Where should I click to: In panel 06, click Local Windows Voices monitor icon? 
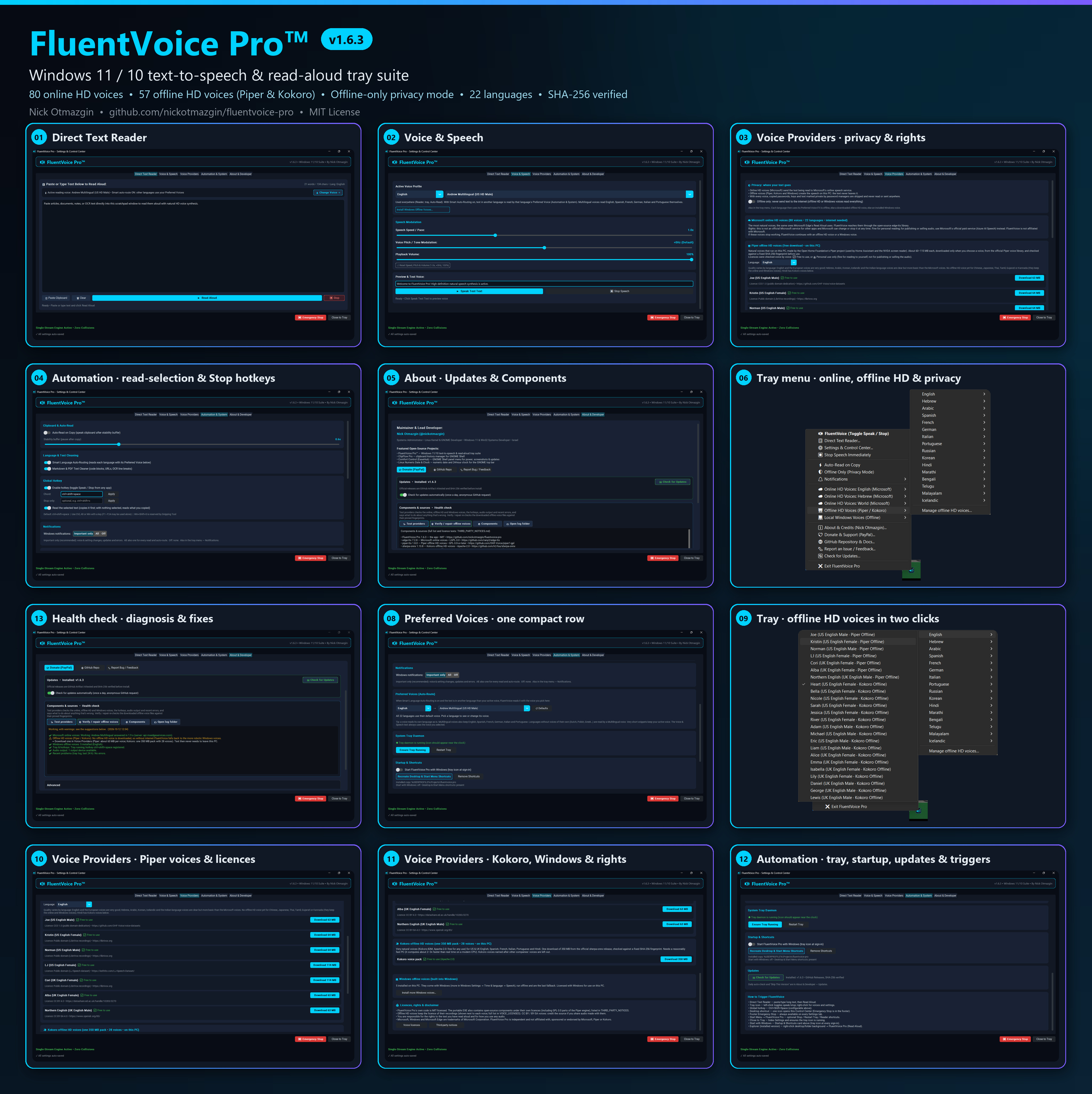tap(820, 517)
